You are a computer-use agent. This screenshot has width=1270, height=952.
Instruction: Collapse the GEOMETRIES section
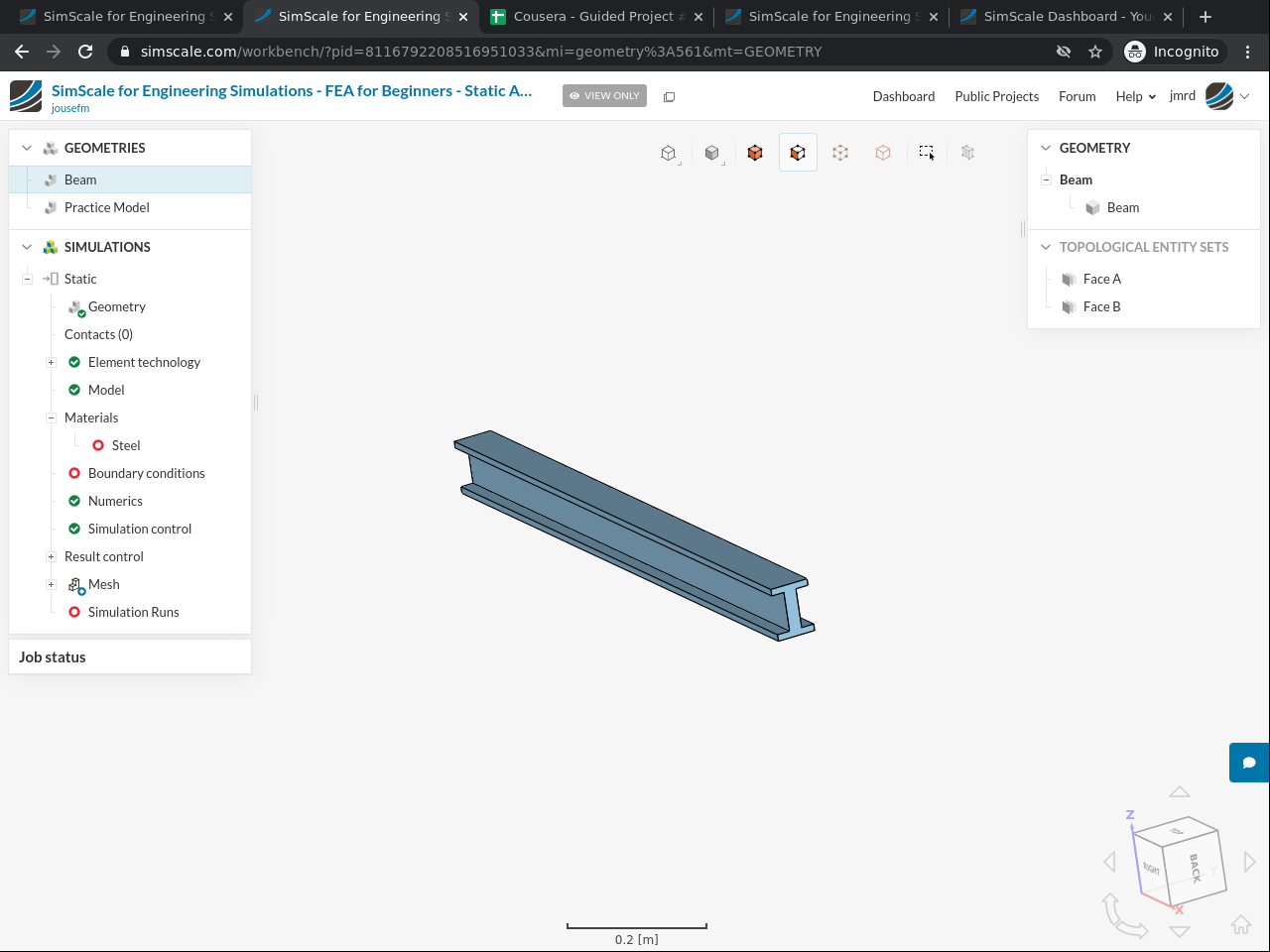(27, 148)
